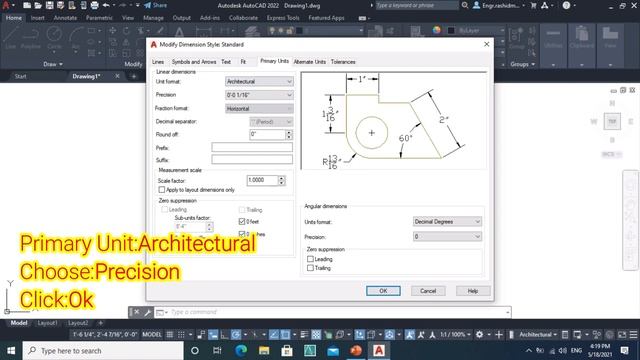Click the search magnifier icon beside keyword box
The height and width of the screenshot is (360, 640).
(465, 5)
